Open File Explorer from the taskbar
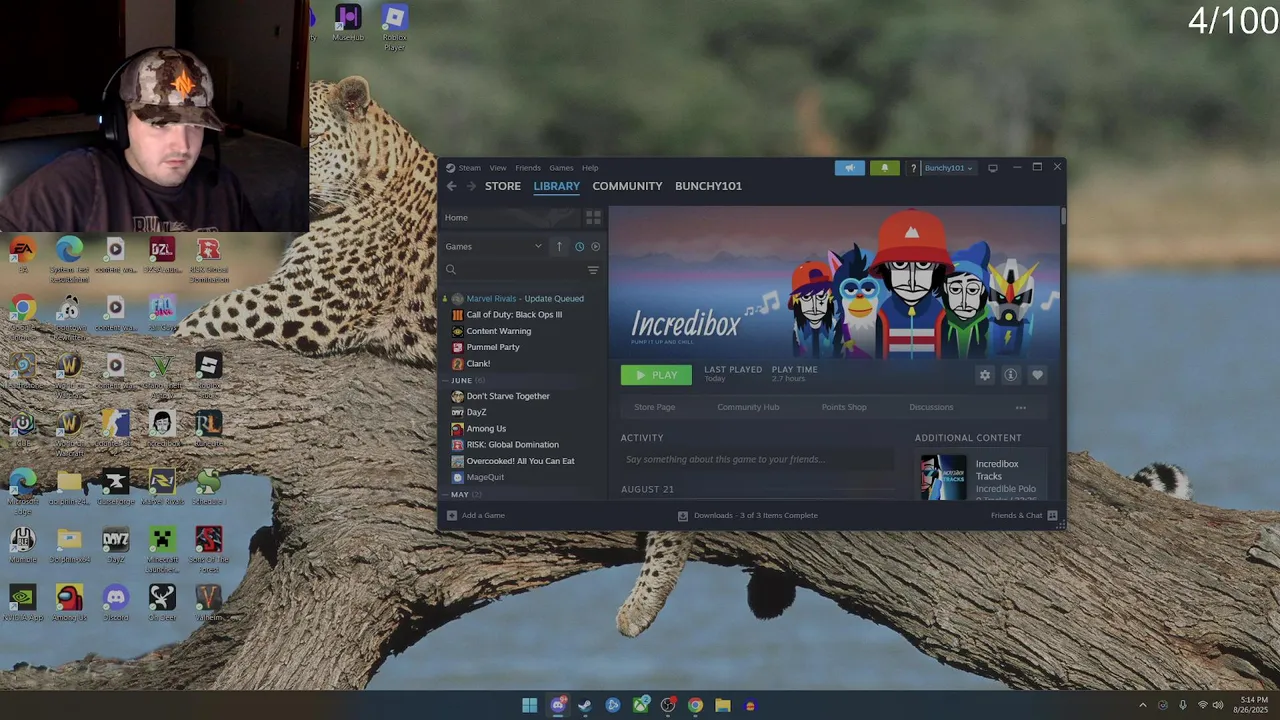This screenshot has height=720, width=1280. [x=722, y=705]
